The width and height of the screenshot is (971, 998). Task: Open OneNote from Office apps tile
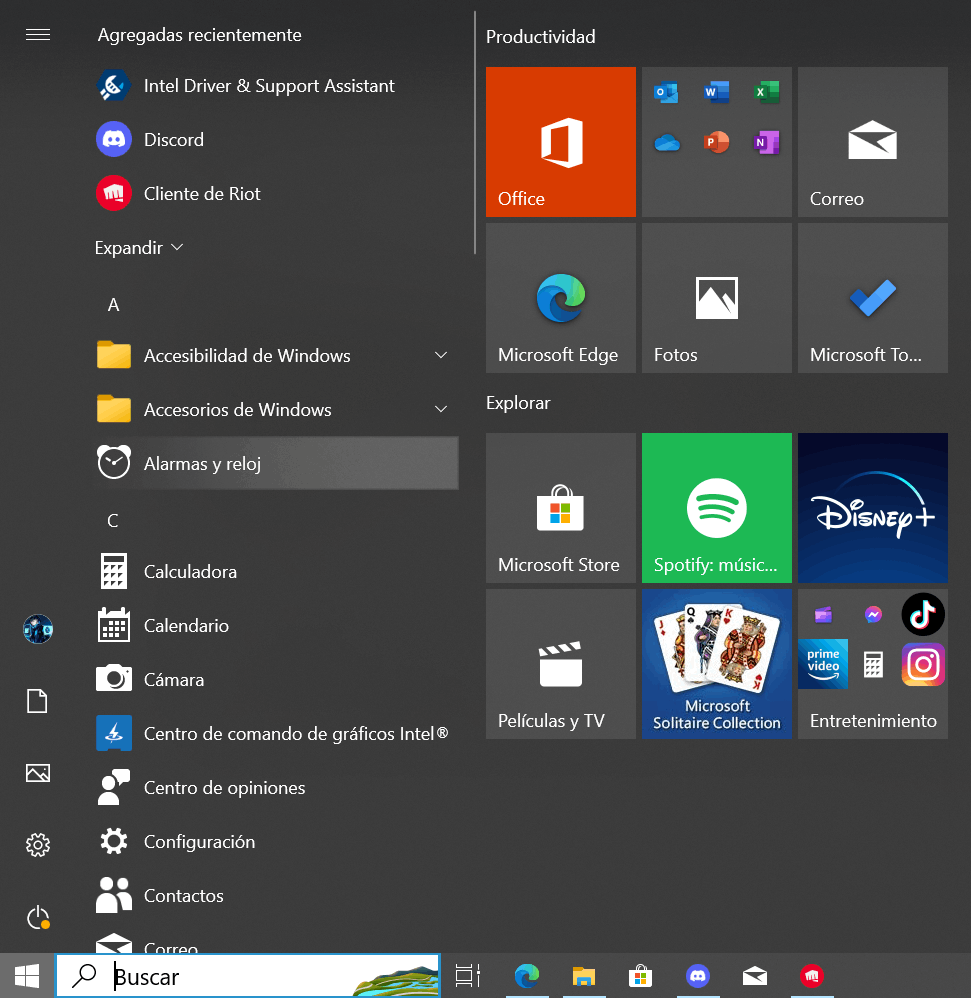pos(766,143)
